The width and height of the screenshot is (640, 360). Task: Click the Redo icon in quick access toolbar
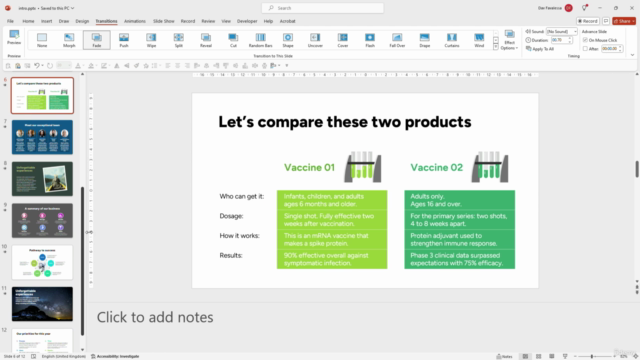pyautogui.click(x=50, y=65)
